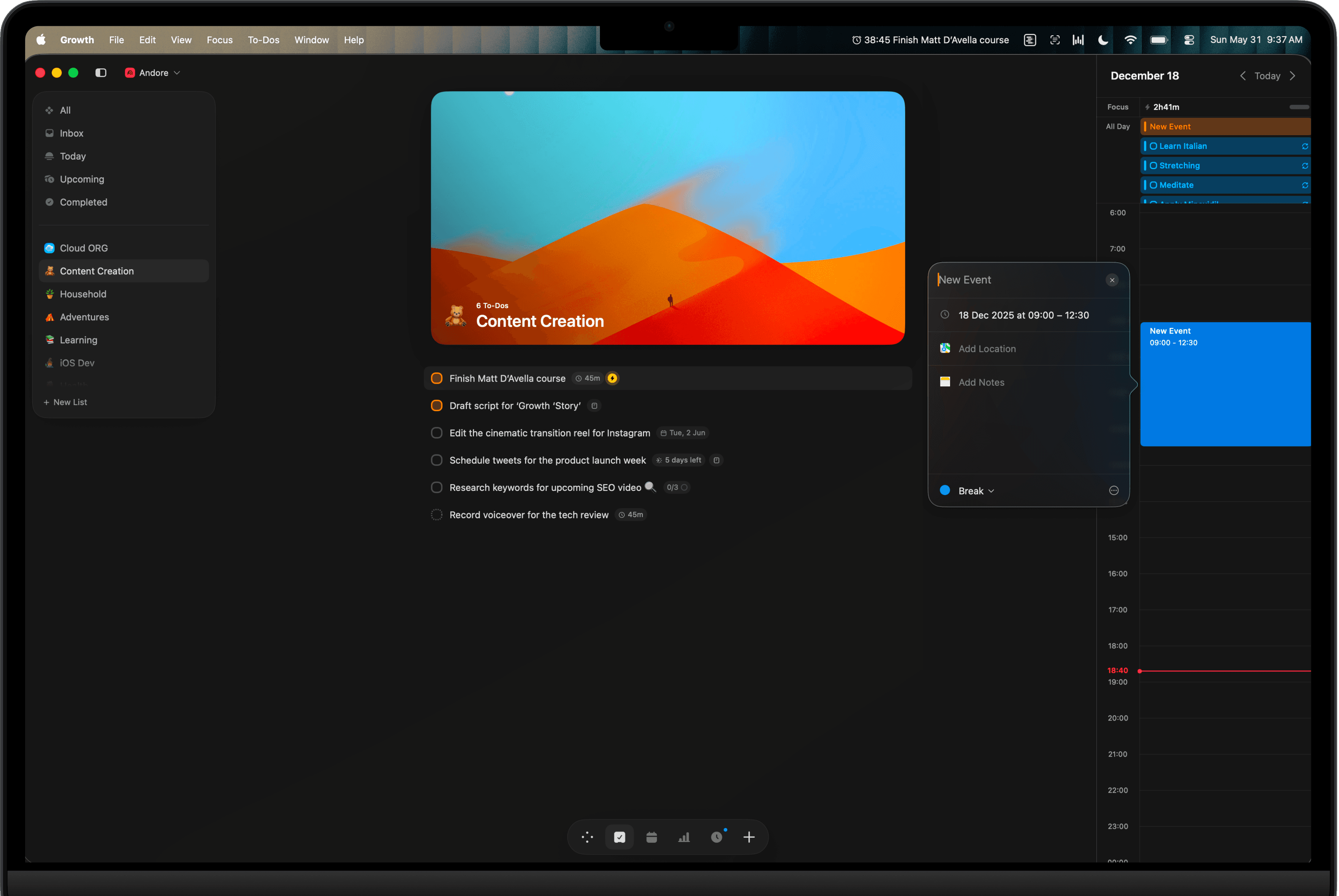The height and width of the screenshot is (896, 1339).
Task: Toggle the sidebar visibility icon
Action: pyautogui.click(x=101, y=73)
